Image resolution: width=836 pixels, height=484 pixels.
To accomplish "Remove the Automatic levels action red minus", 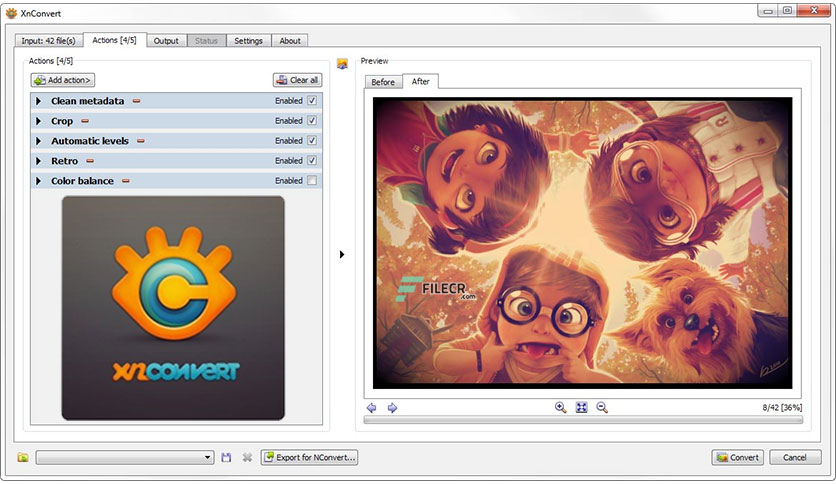I will click(x=141, y=141).
